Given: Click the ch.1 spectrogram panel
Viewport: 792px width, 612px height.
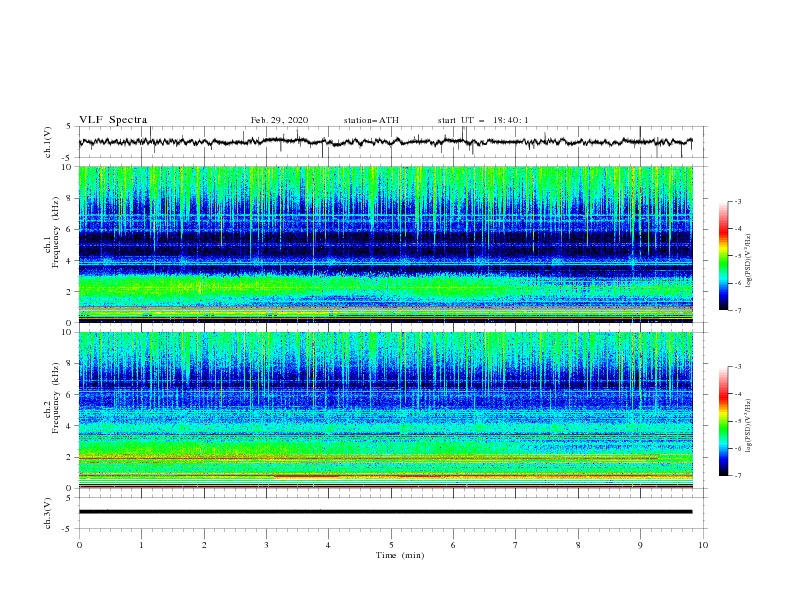Looking at the screenshot, I should coord(385,244).
